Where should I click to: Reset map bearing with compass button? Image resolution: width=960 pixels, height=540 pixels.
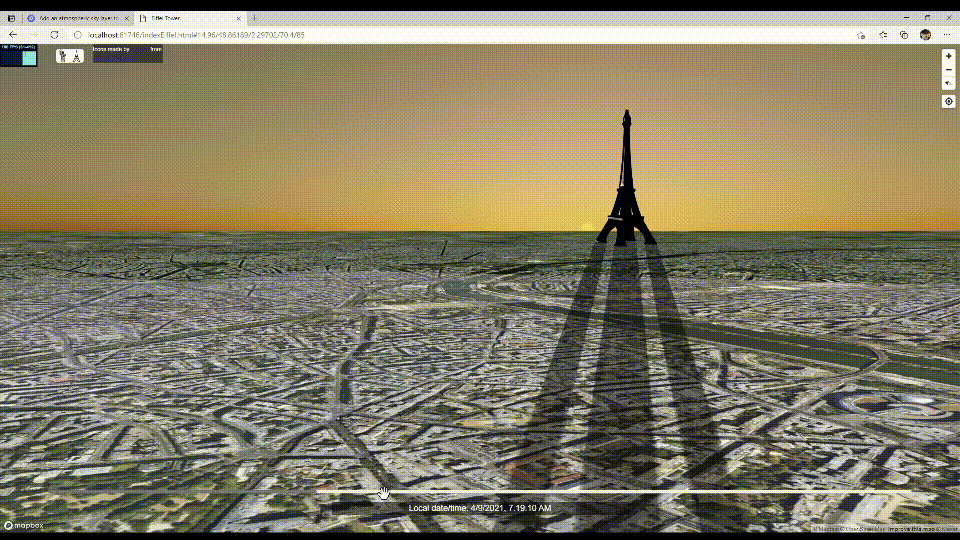tap(948, 83)
